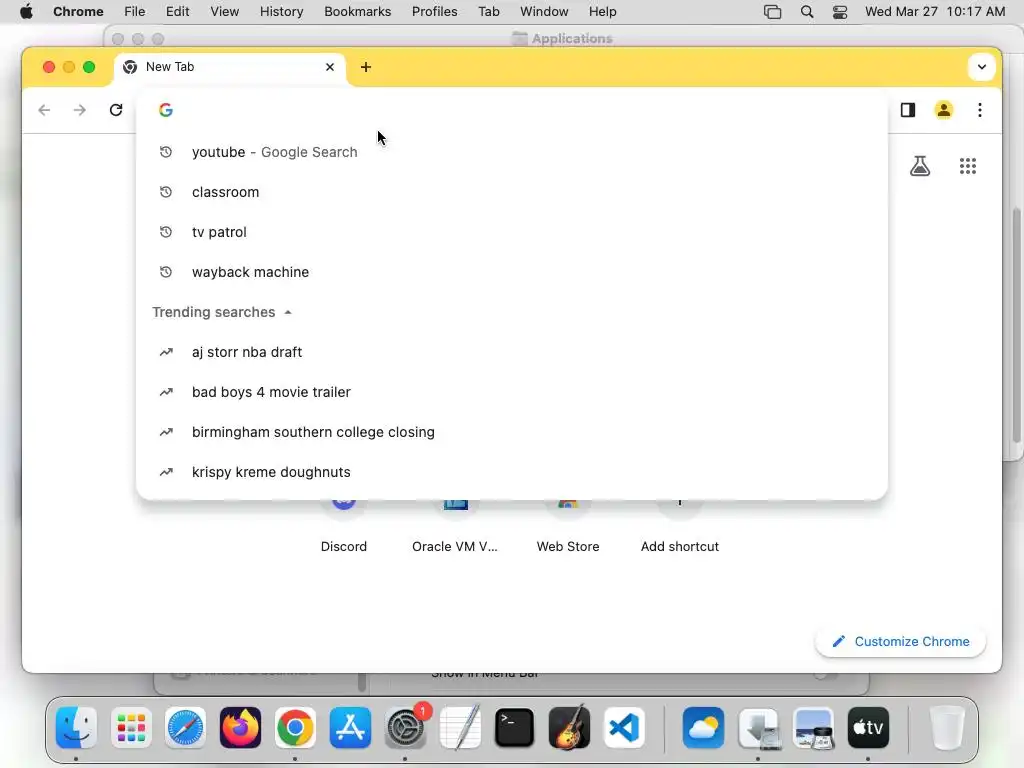Open Control Center in menu bar
The width and height of the screenshot is (1024, 768).
click(840, 12)
